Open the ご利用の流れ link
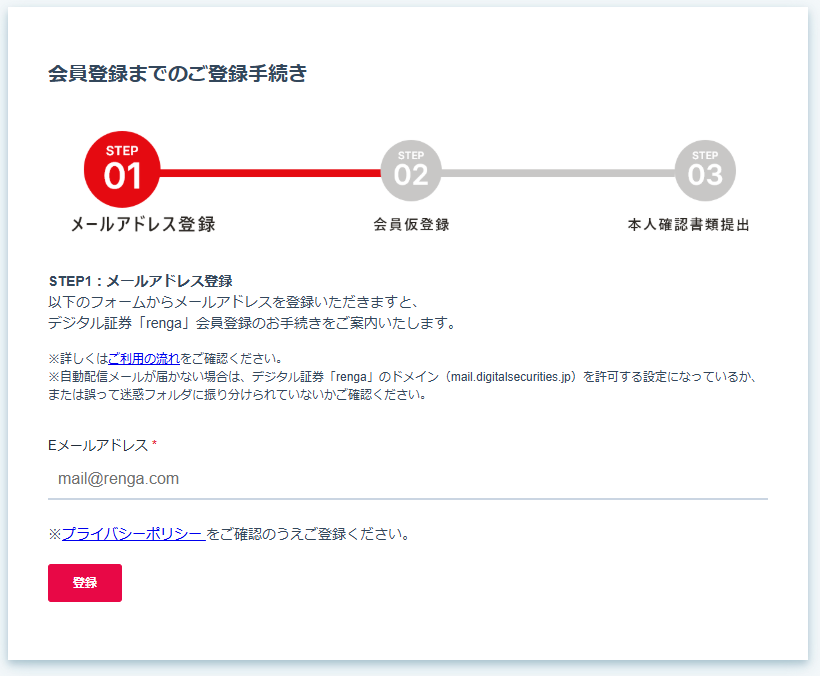 (x=144, y=358)
